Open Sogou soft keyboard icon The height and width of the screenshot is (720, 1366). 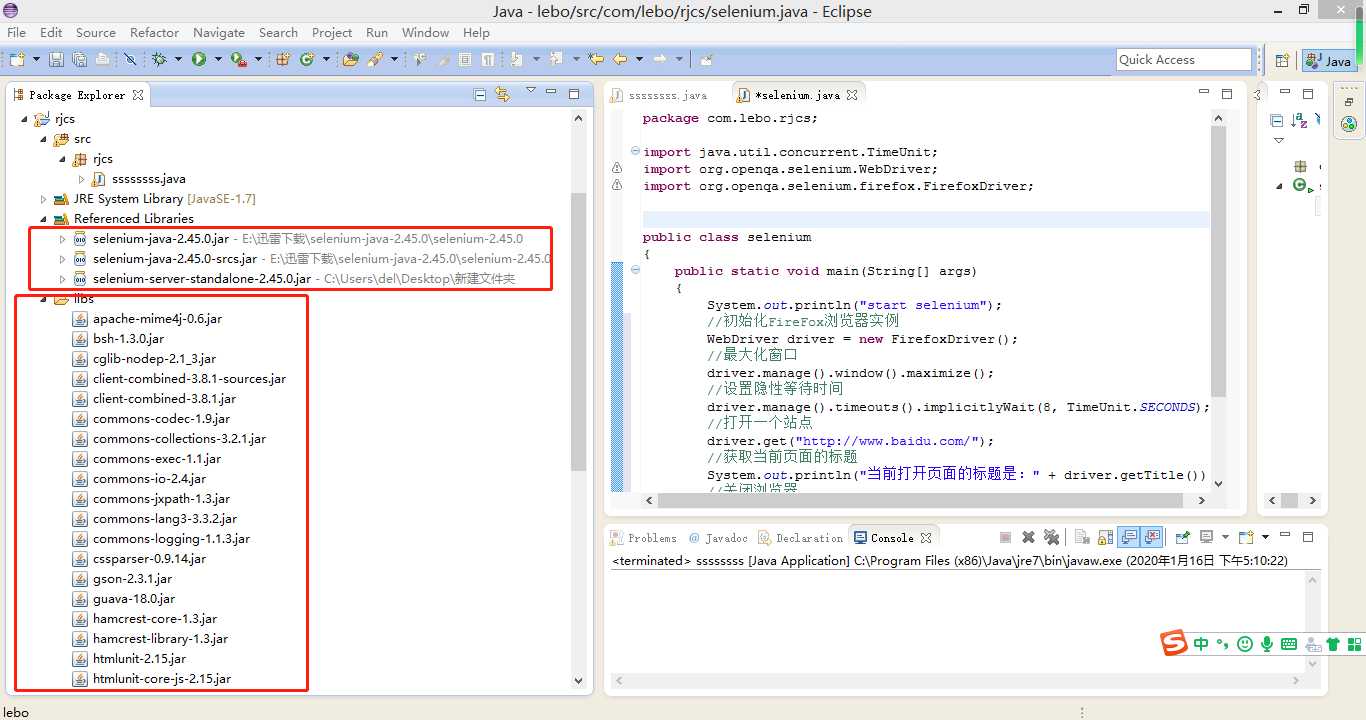tap(1289, 644)
